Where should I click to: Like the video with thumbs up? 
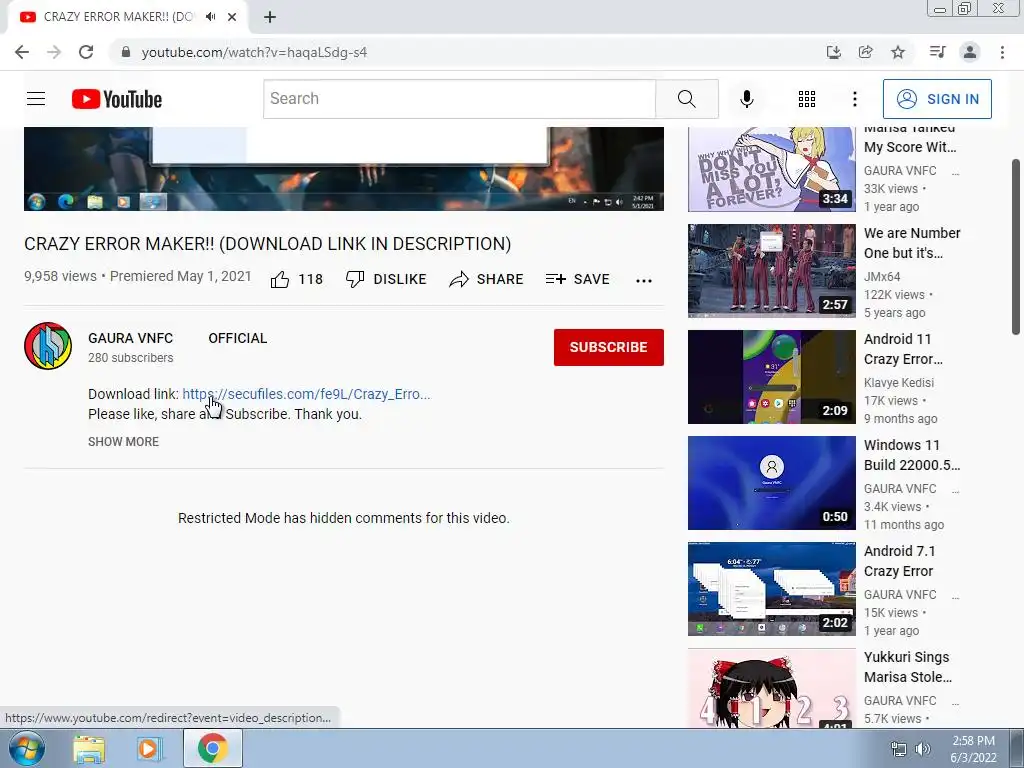(x=280, y=280)
